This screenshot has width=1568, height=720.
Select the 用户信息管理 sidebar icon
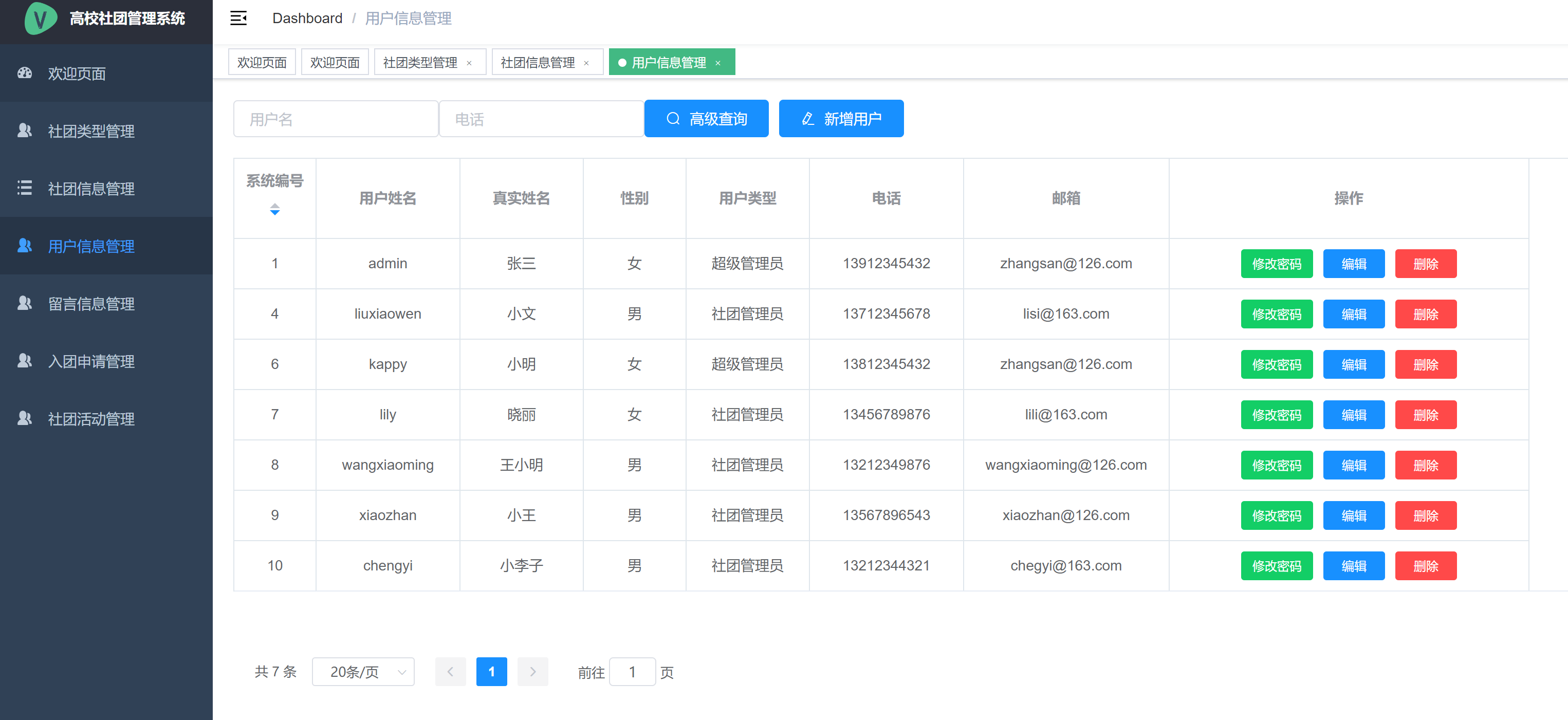[24, 246]
